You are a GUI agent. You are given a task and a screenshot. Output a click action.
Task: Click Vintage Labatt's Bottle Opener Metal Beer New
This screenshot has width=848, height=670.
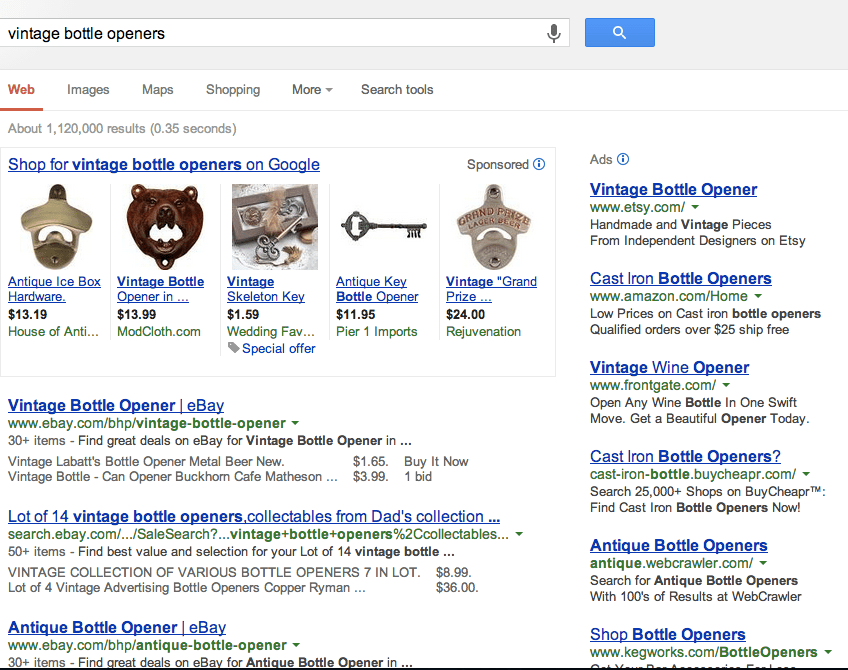click(x=146, y=461)
